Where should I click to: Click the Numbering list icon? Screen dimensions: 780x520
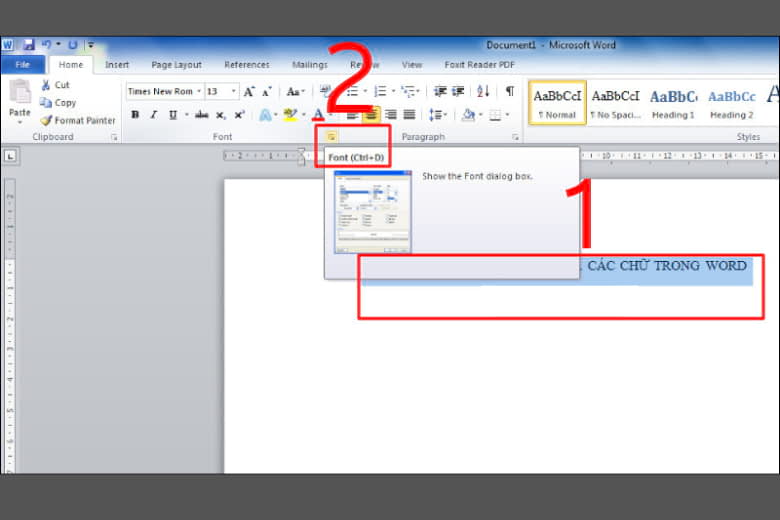[x=381, y=92]
